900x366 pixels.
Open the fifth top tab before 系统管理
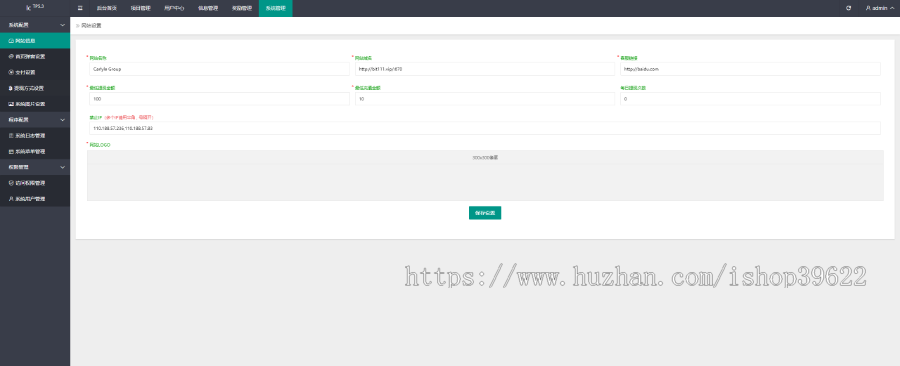242,9
